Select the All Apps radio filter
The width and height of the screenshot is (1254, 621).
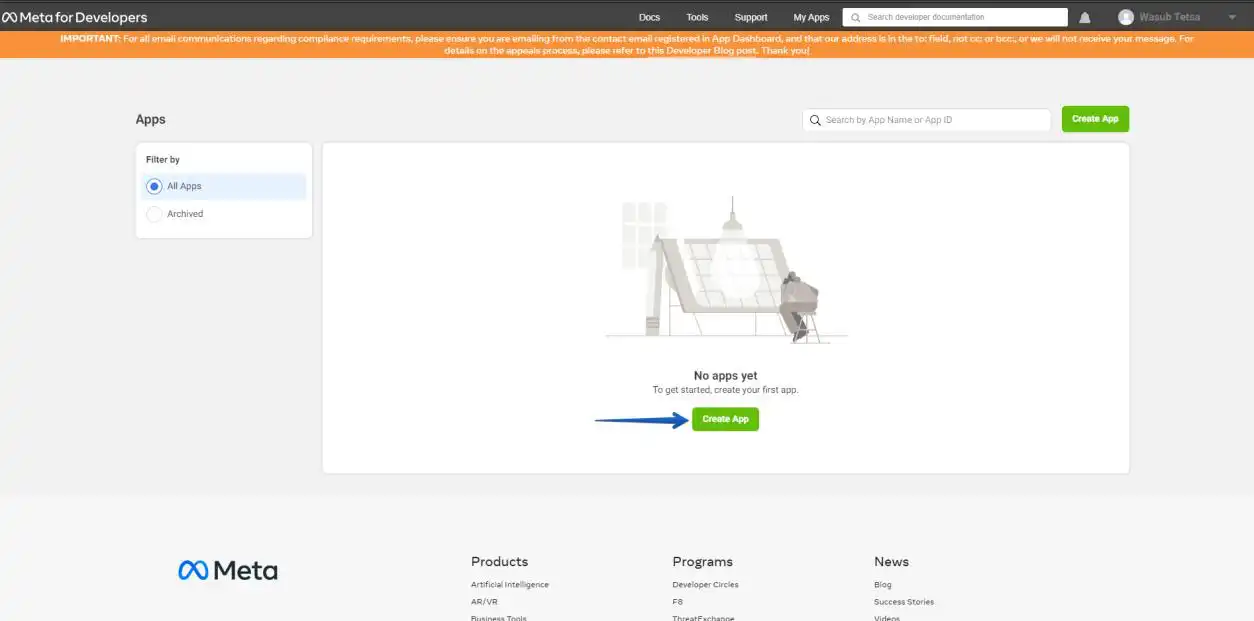click(x=154, y=186)
